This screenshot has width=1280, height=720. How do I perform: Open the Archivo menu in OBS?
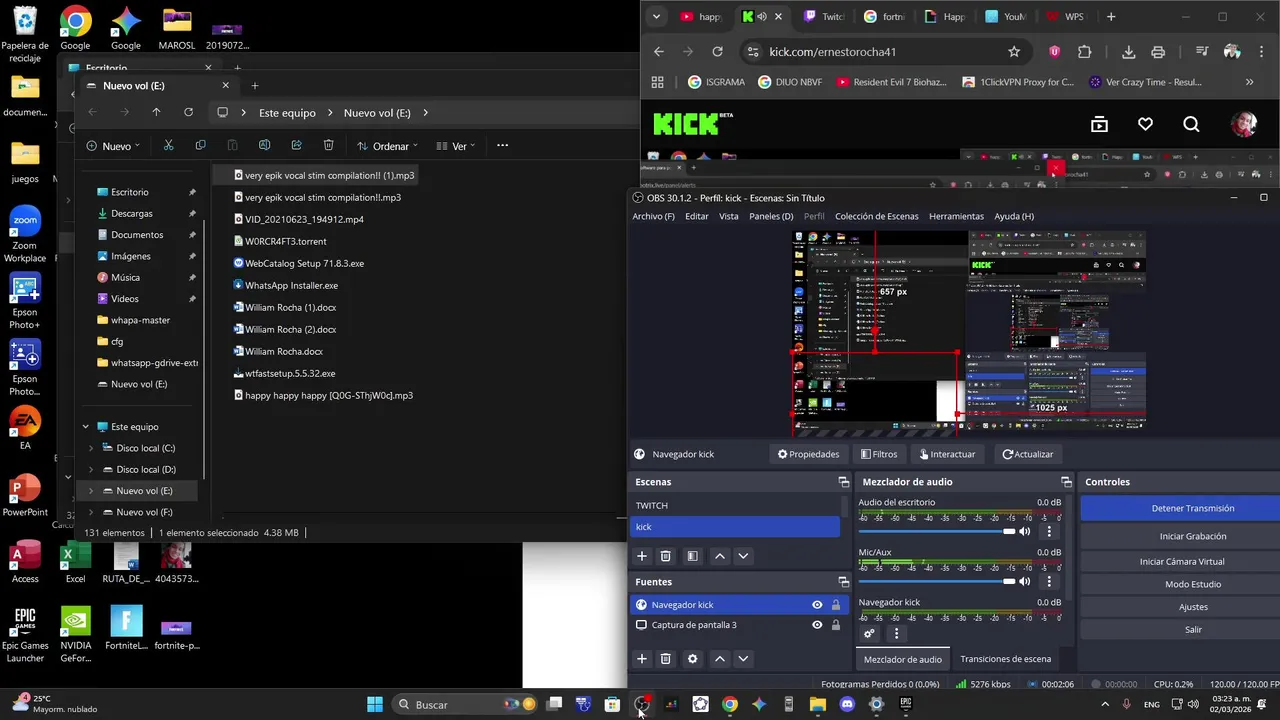tap(653, 216)
